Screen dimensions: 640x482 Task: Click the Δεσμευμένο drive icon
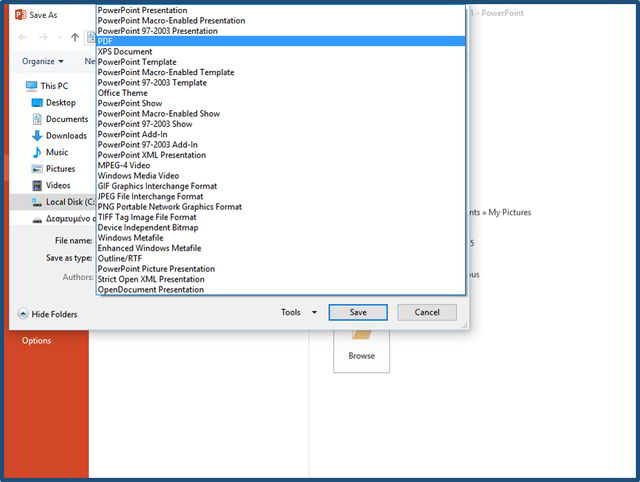click(x=37, y=220)
